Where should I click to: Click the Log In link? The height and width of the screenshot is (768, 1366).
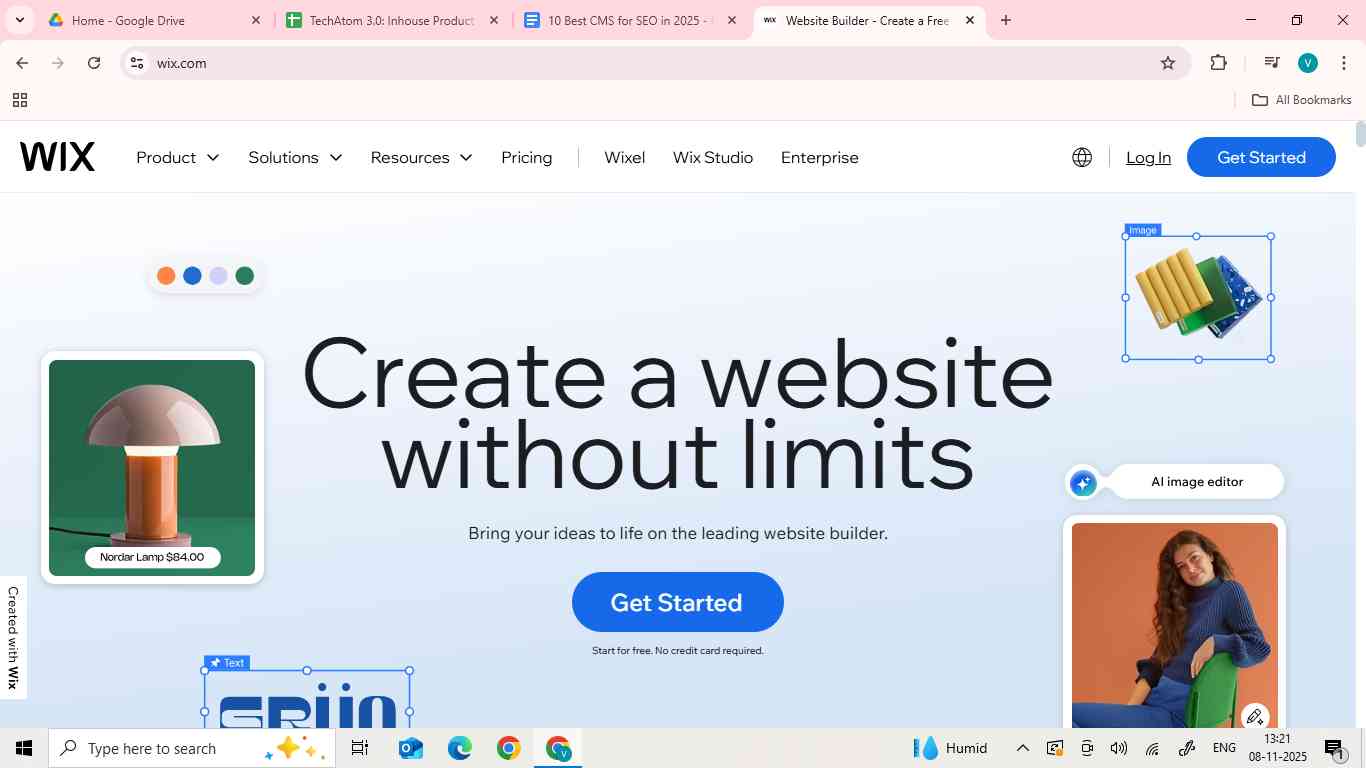1148,157
